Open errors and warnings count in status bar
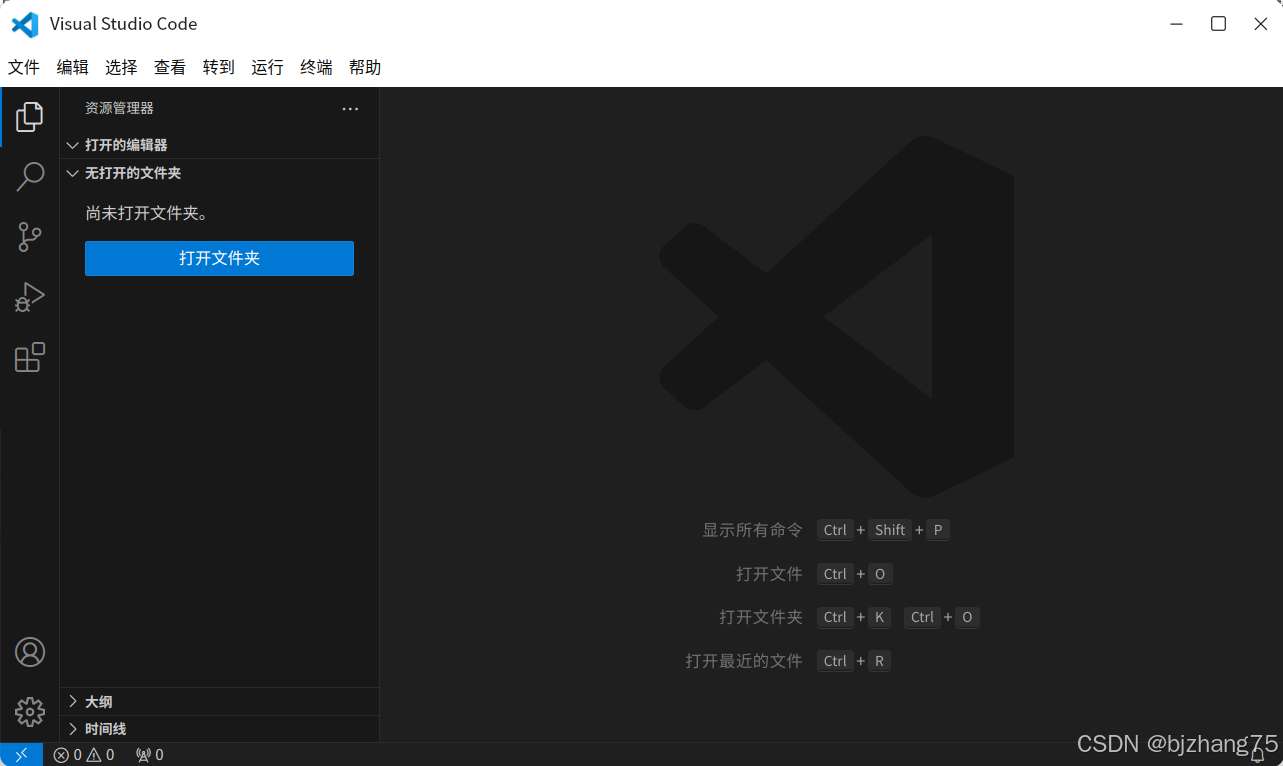This screenshot has width=1283, height=766. 84,755
